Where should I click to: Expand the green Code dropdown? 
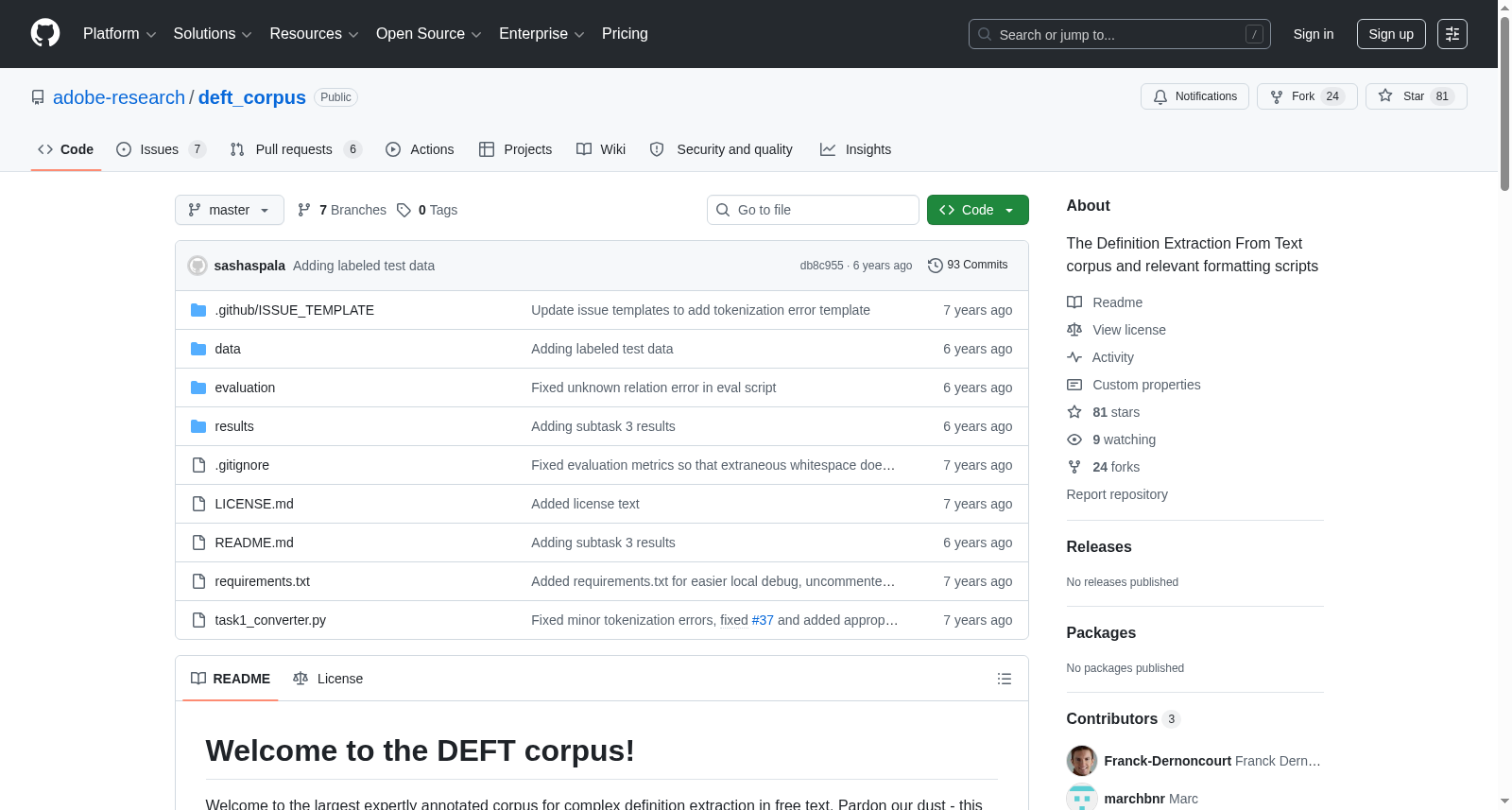tap(977, 210)
